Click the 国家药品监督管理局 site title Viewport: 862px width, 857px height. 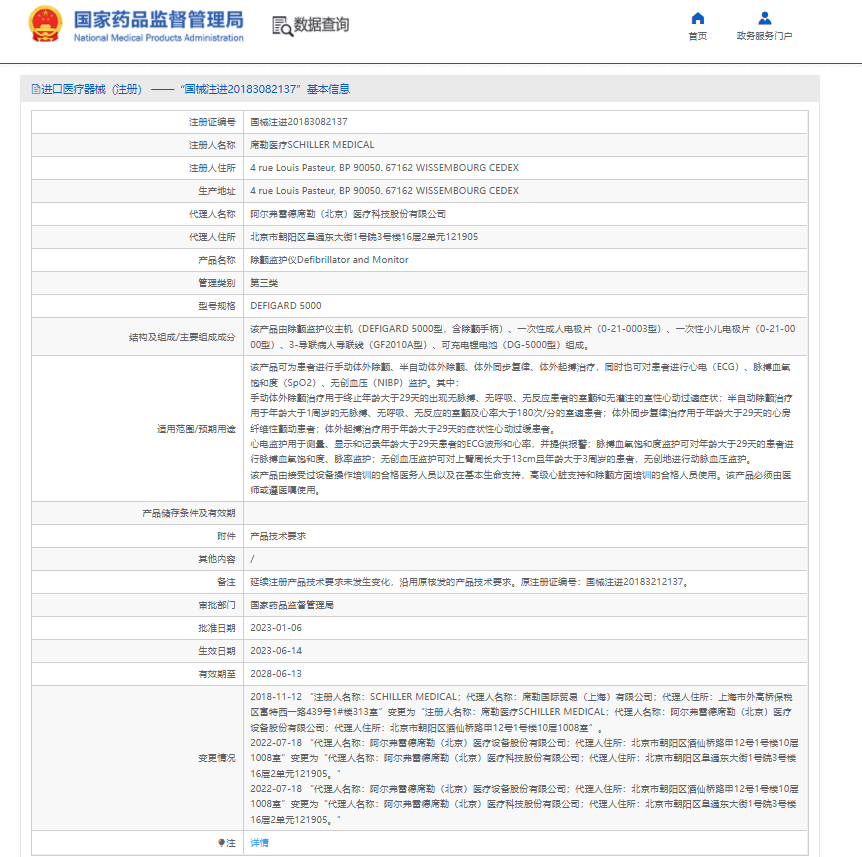(x=158, y=20)
